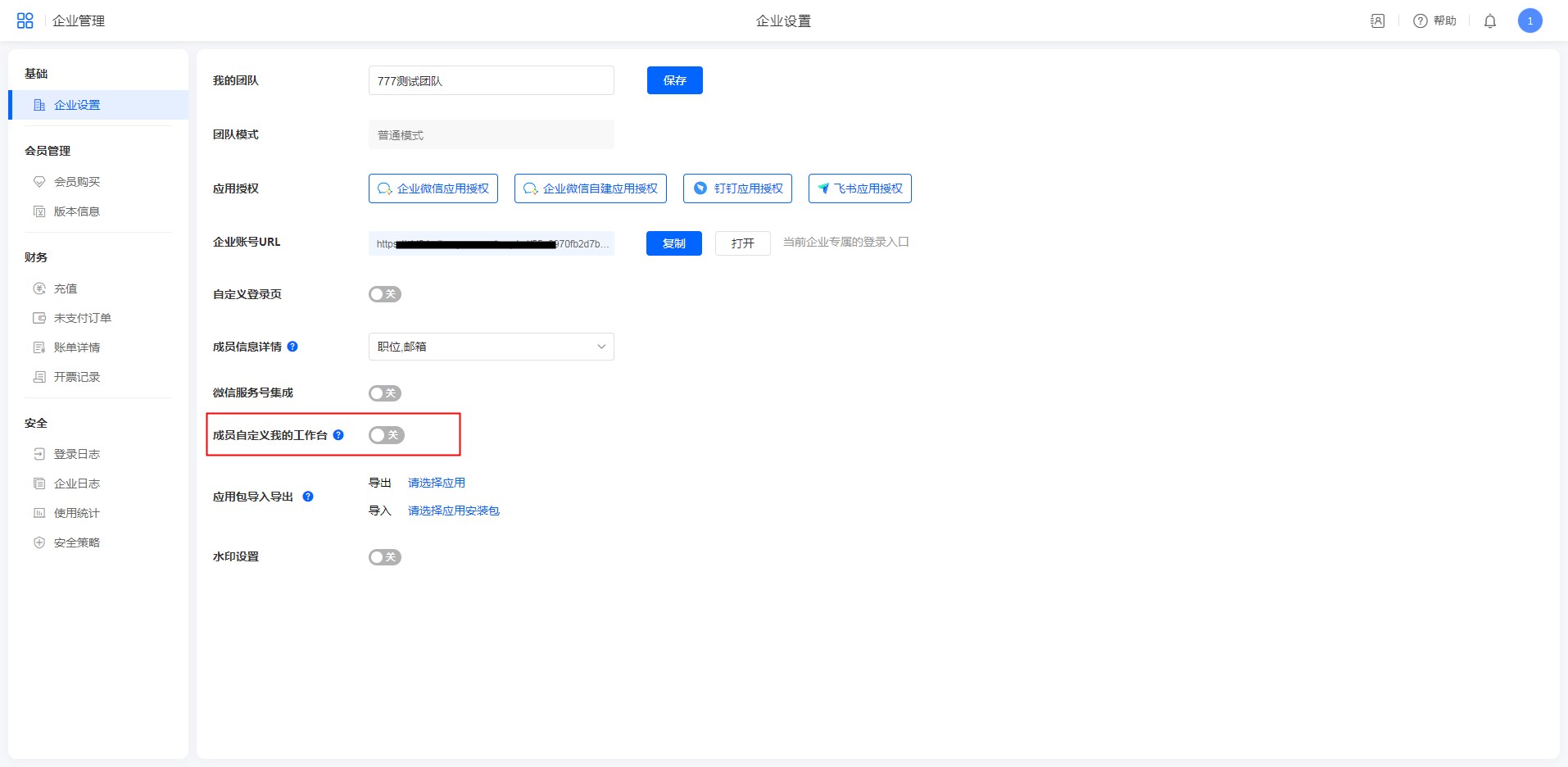Open the 帮助 help menu
The height and width of the screenshot is (767, 1568).
pyautogui.click(x=1434, y=21)
